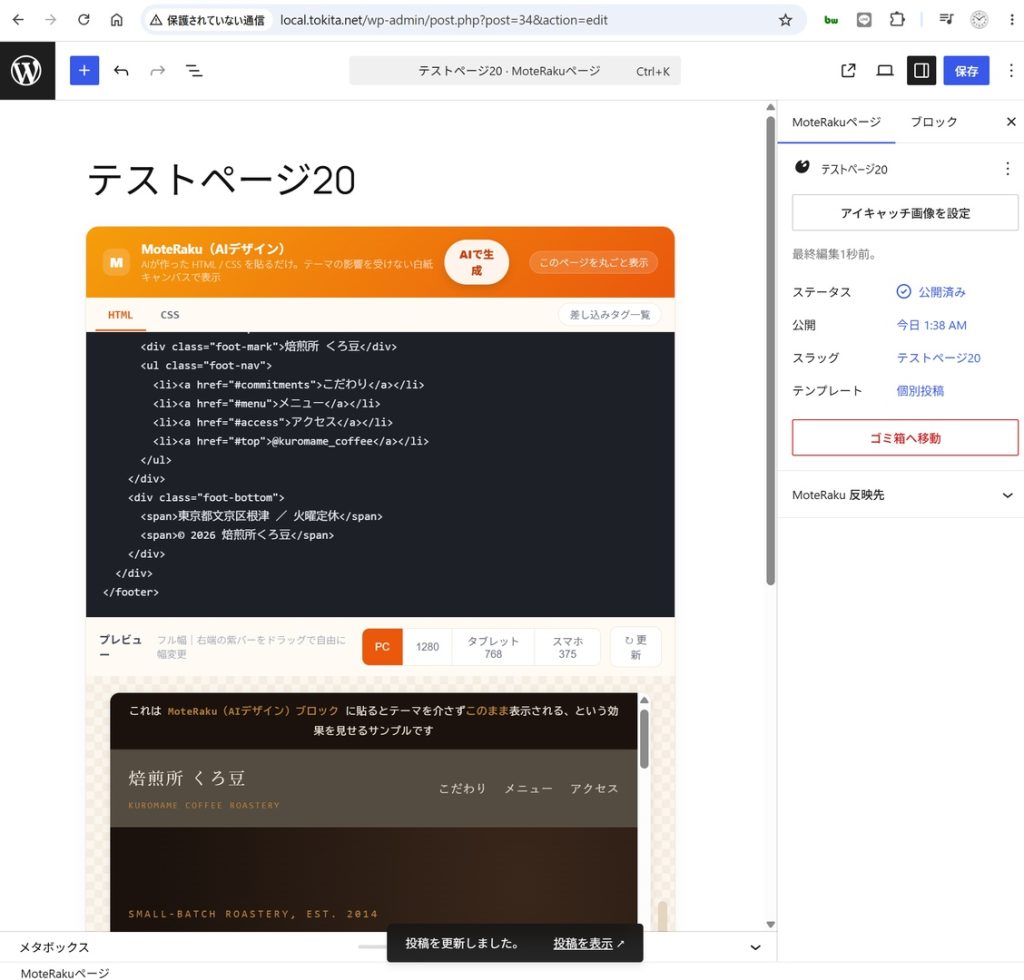This screenshot has width=1024, height=980.
Task: Click the アクセス preview nav link
Action: (x=594, y=789)
